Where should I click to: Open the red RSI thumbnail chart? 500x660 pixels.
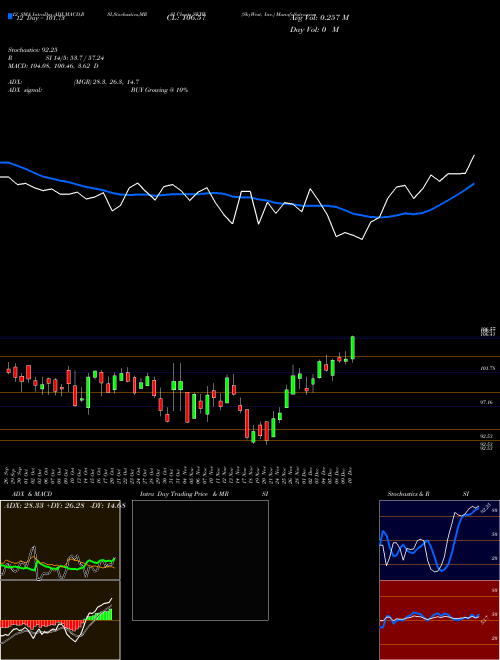pos(439,620)
